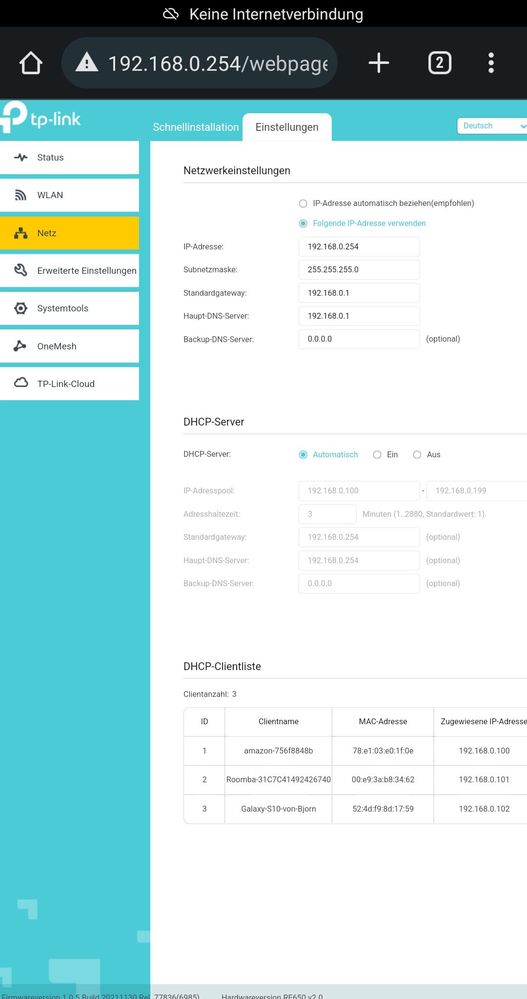Image resolution: width=527 pixels, height=999 pixels.
Task: Click MAC address 78:e1:03:e0:1f:0e
Action: [382, 751]
